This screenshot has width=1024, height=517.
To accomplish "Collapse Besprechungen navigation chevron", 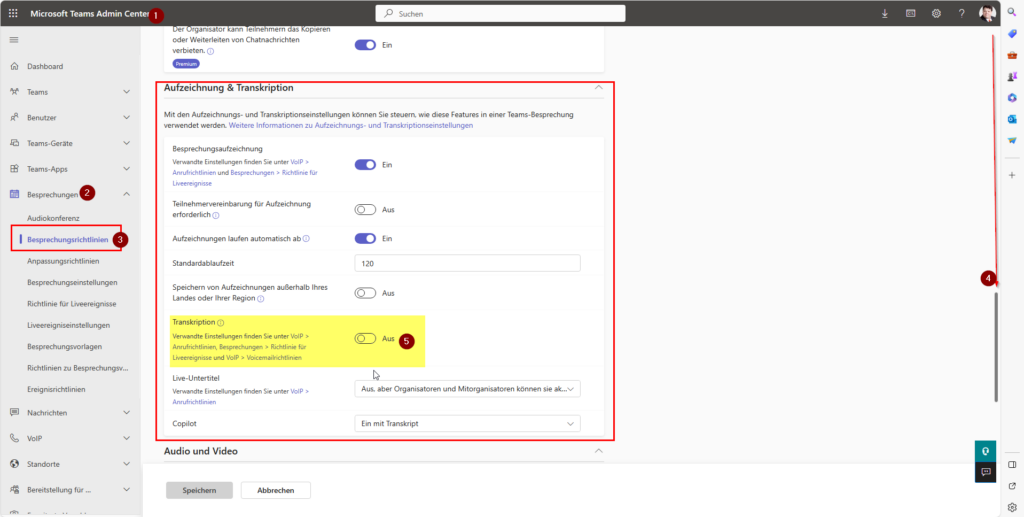I will click(127, 194).
